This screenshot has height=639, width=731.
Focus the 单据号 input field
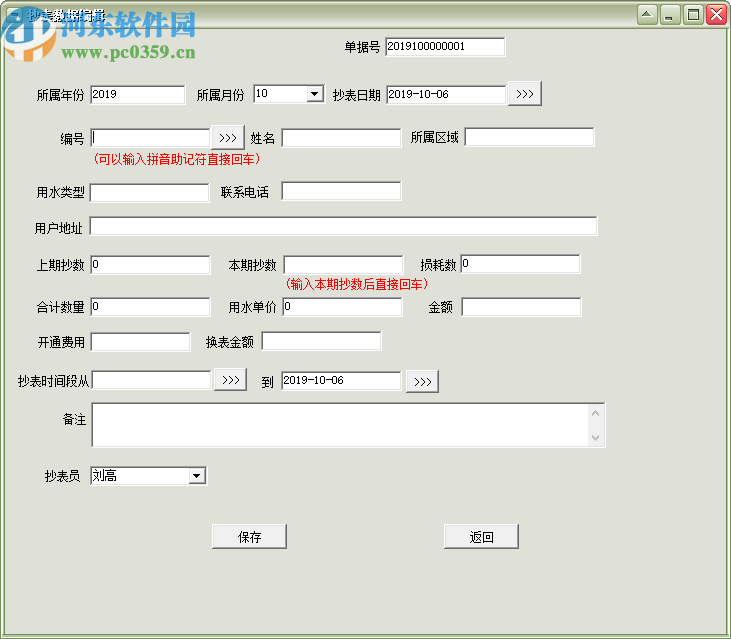click(445, 47)
